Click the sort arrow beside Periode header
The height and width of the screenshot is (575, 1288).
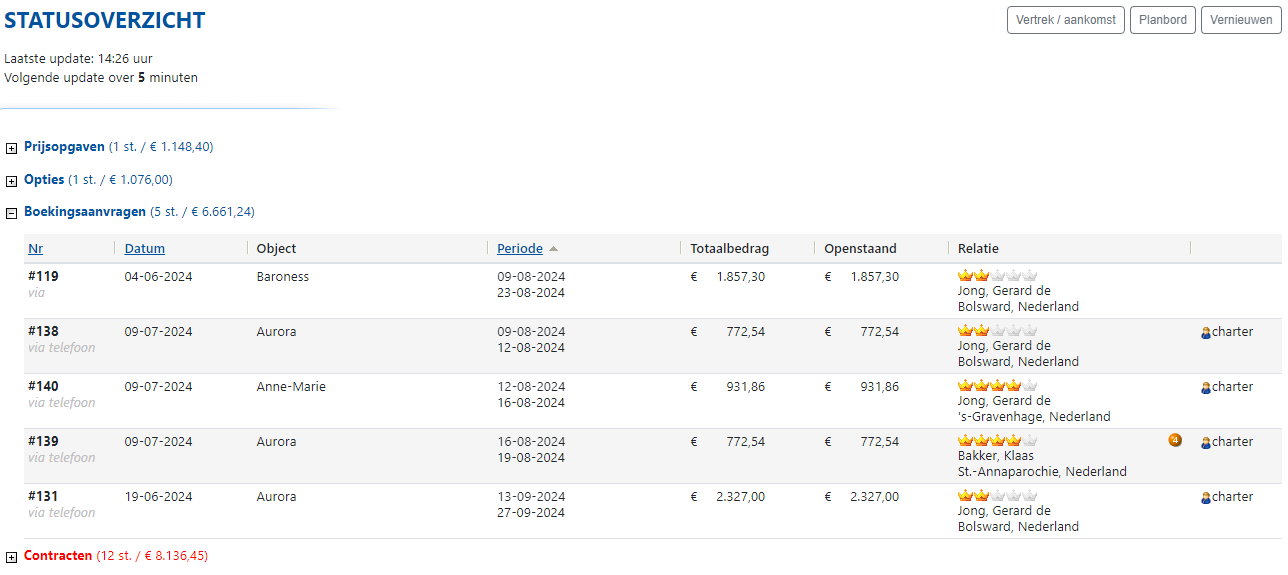(x=554, y=249)
